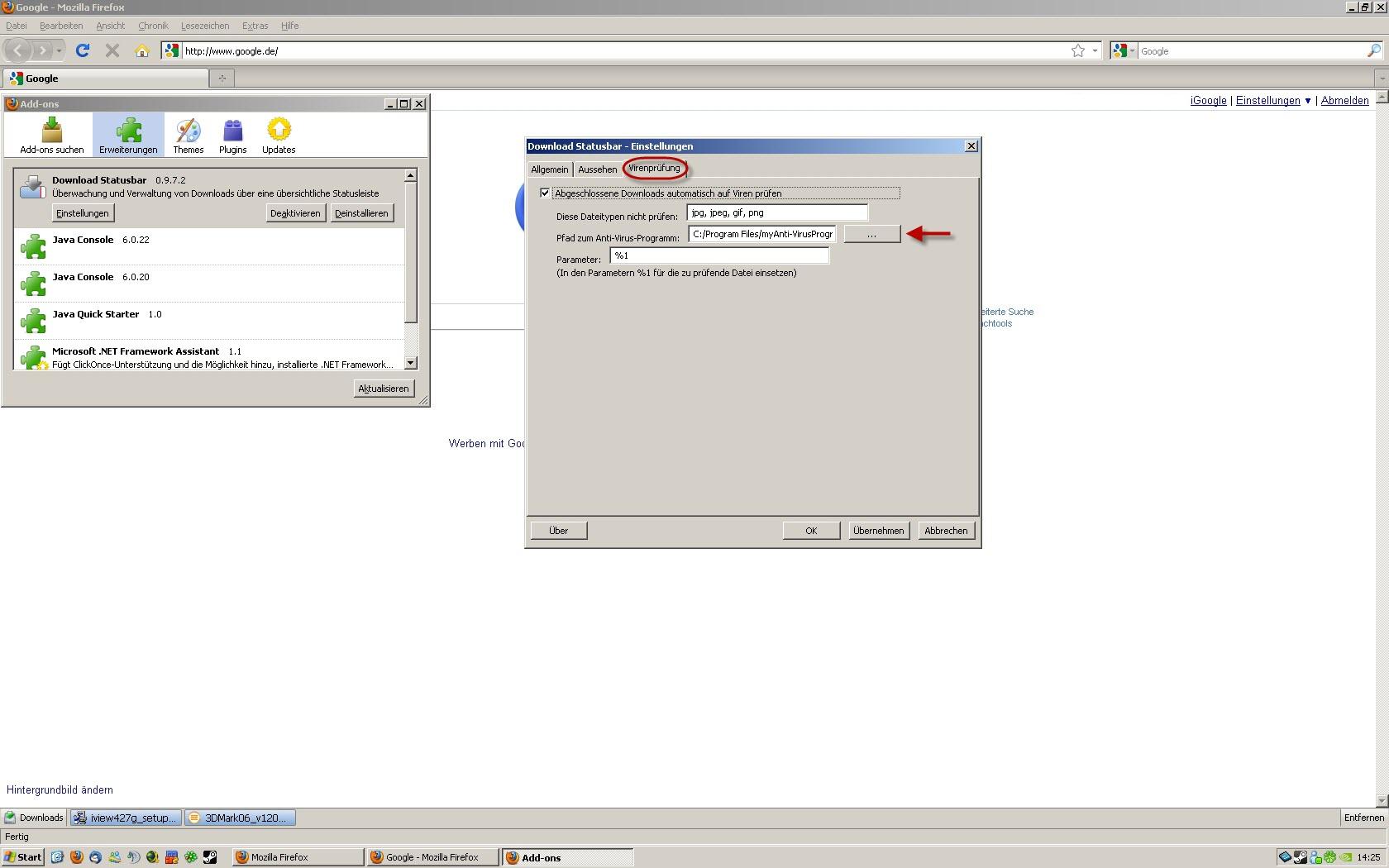Open the Lesezeichen menu
1389x868 pixels.
pyautogui.click(x=205, y=26)
